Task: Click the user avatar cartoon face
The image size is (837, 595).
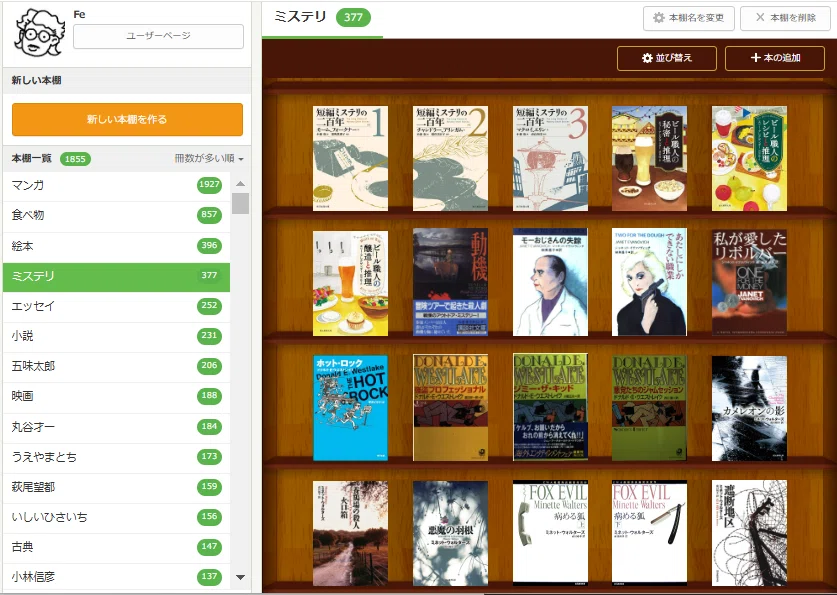Action: [x=40, y=33]
